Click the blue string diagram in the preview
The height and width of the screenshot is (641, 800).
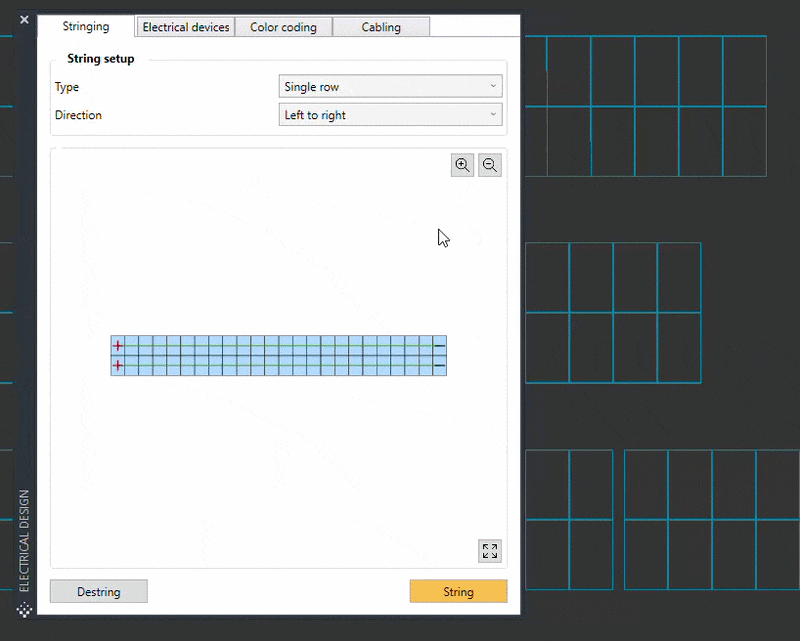click(278, 355)
